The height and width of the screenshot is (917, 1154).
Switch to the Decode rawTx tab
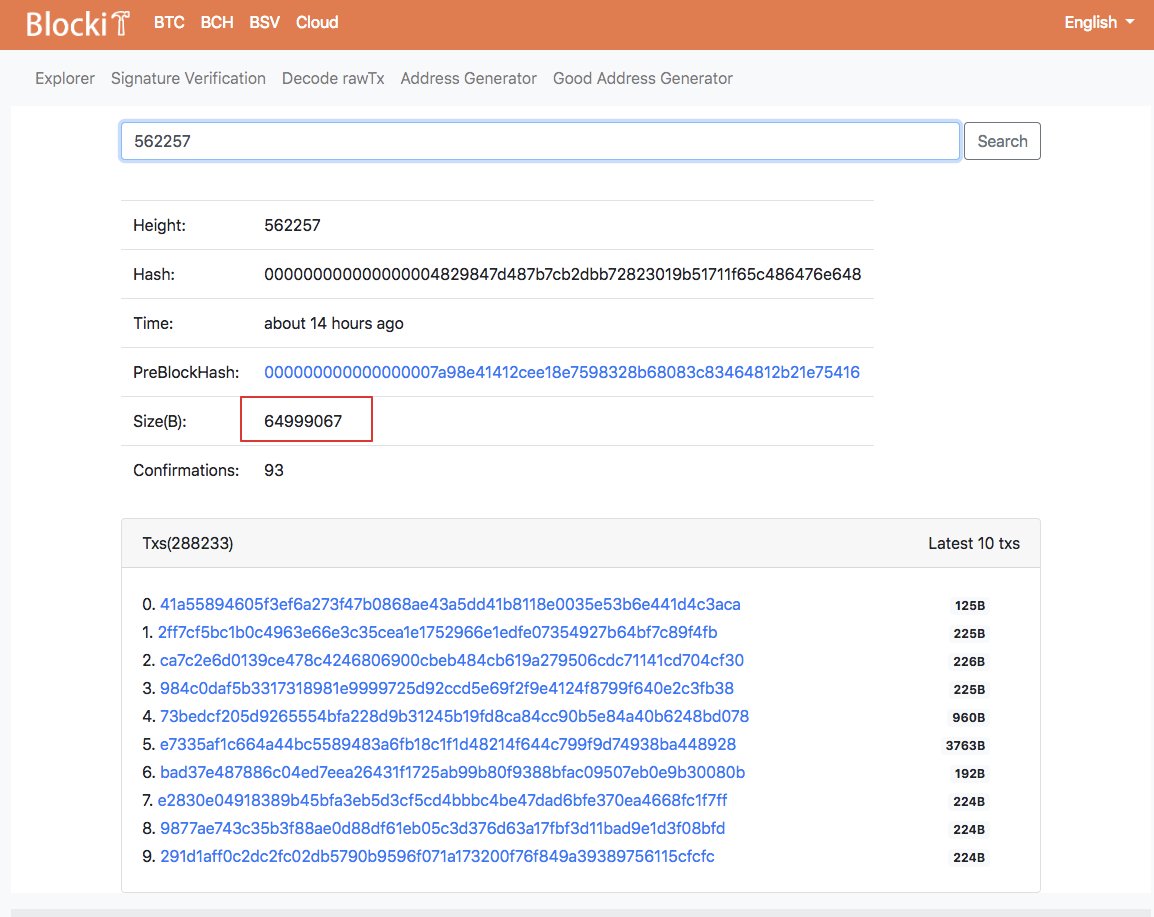(x=333, y=78)
